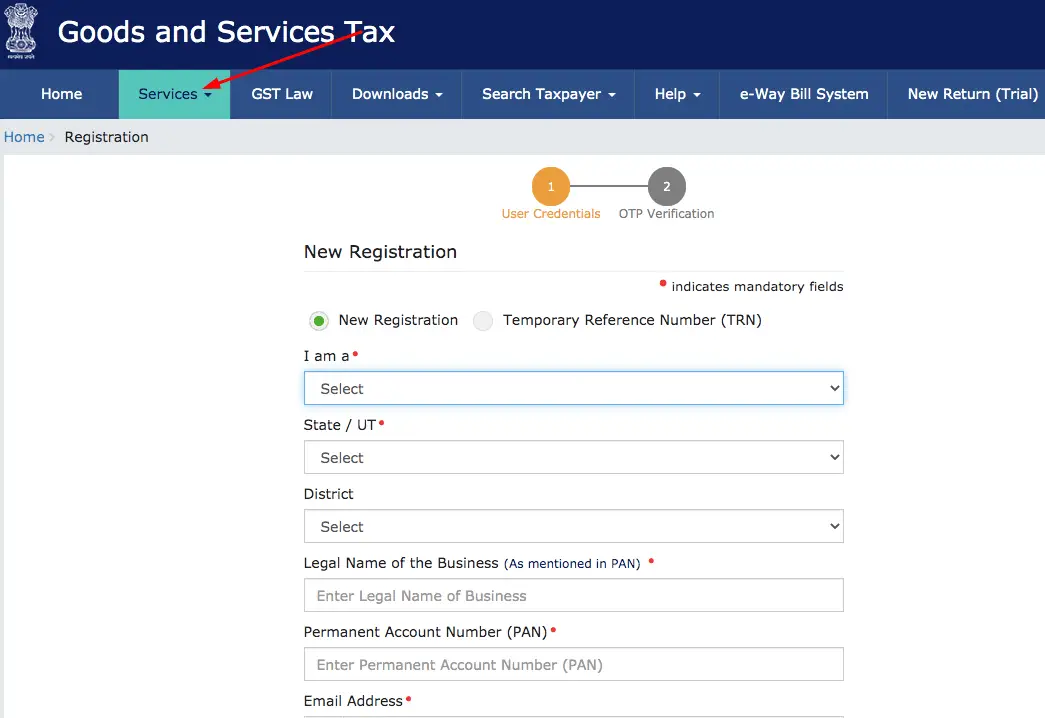Open the State / UT dropdown
The height and width of the screenshot is (718, 1045).
(x=573, y=457)
